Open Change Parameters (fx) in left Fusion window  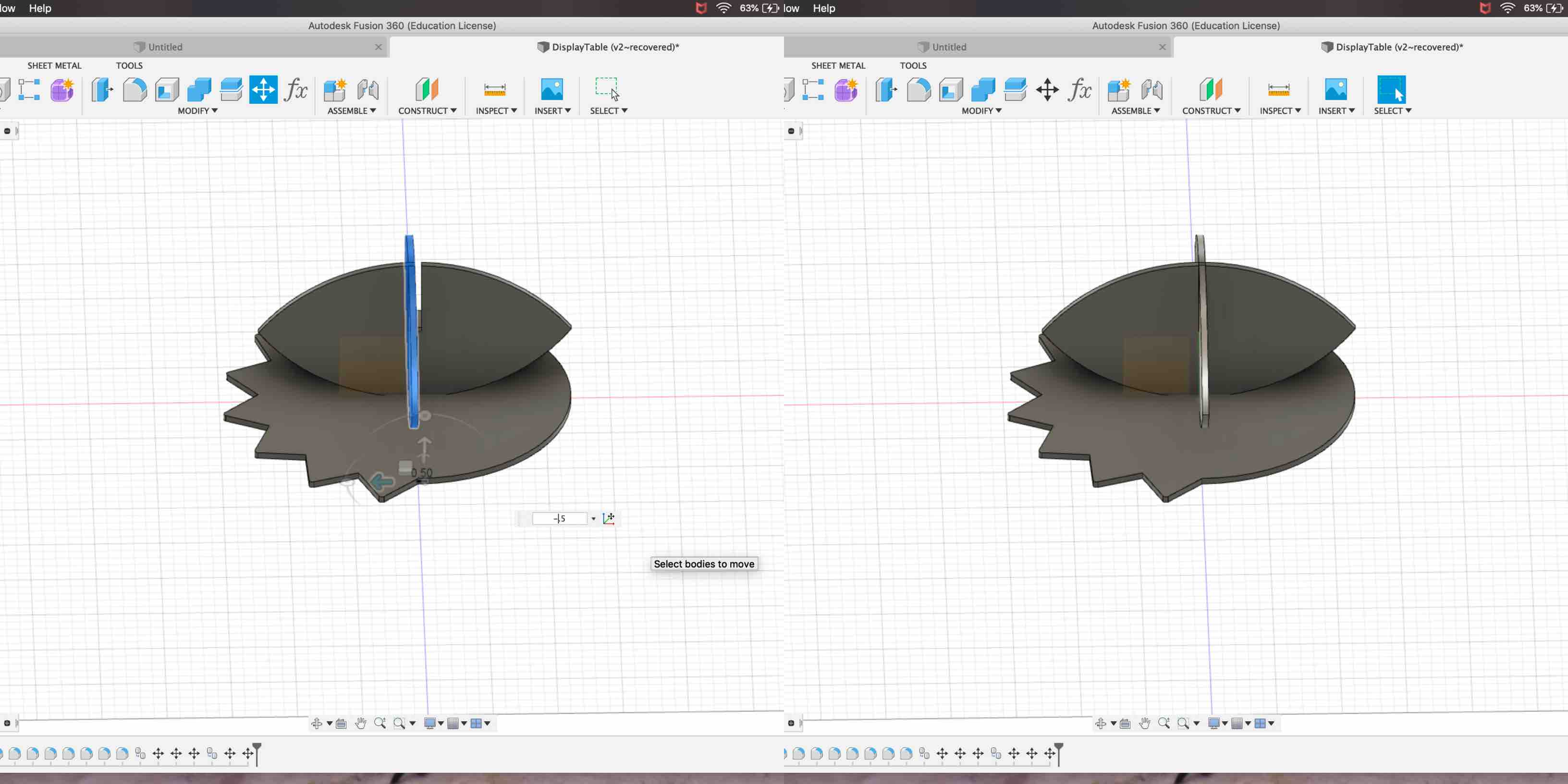(296, 90)
